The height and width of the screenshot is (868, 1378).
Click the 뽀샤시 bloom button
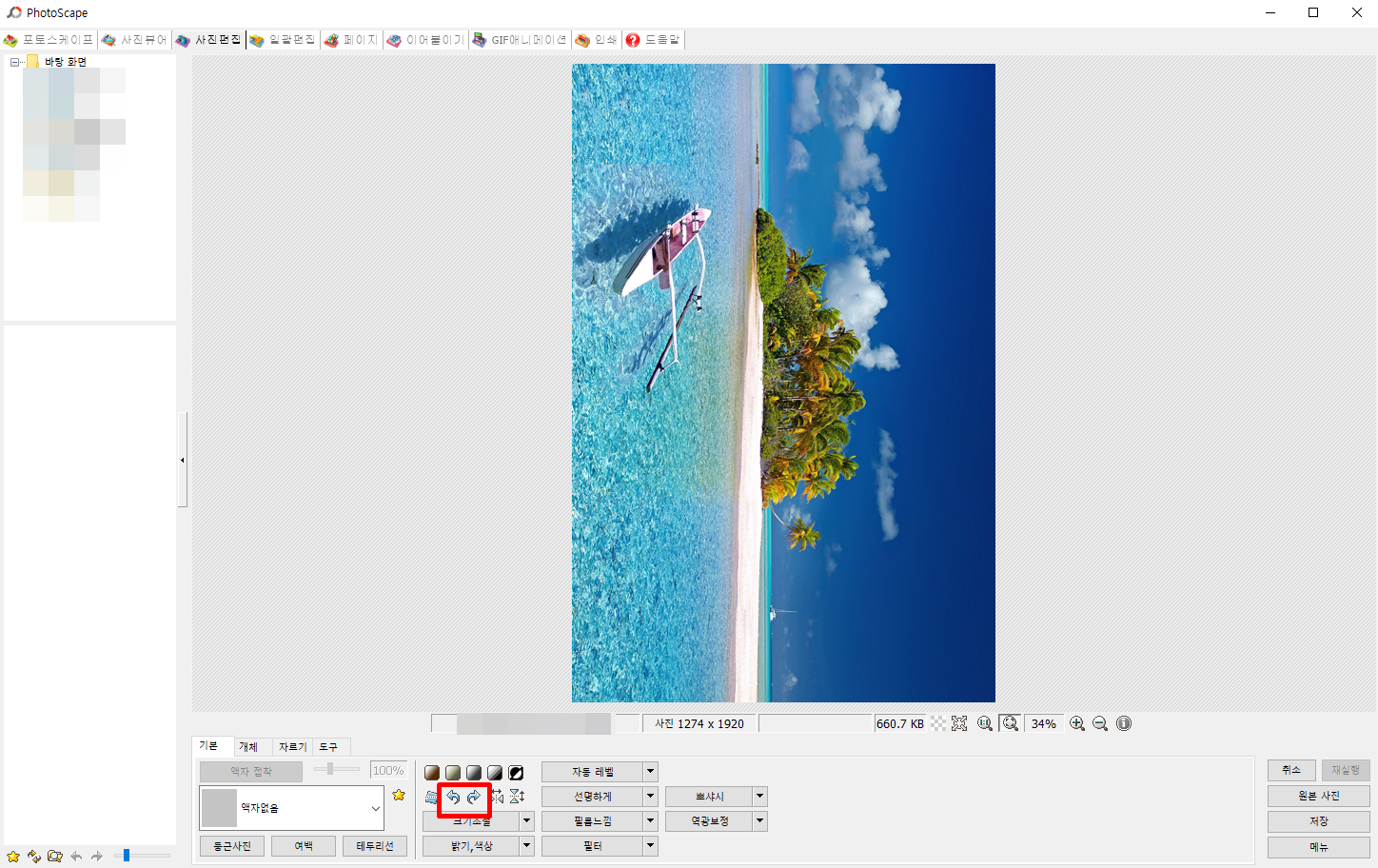710,797
